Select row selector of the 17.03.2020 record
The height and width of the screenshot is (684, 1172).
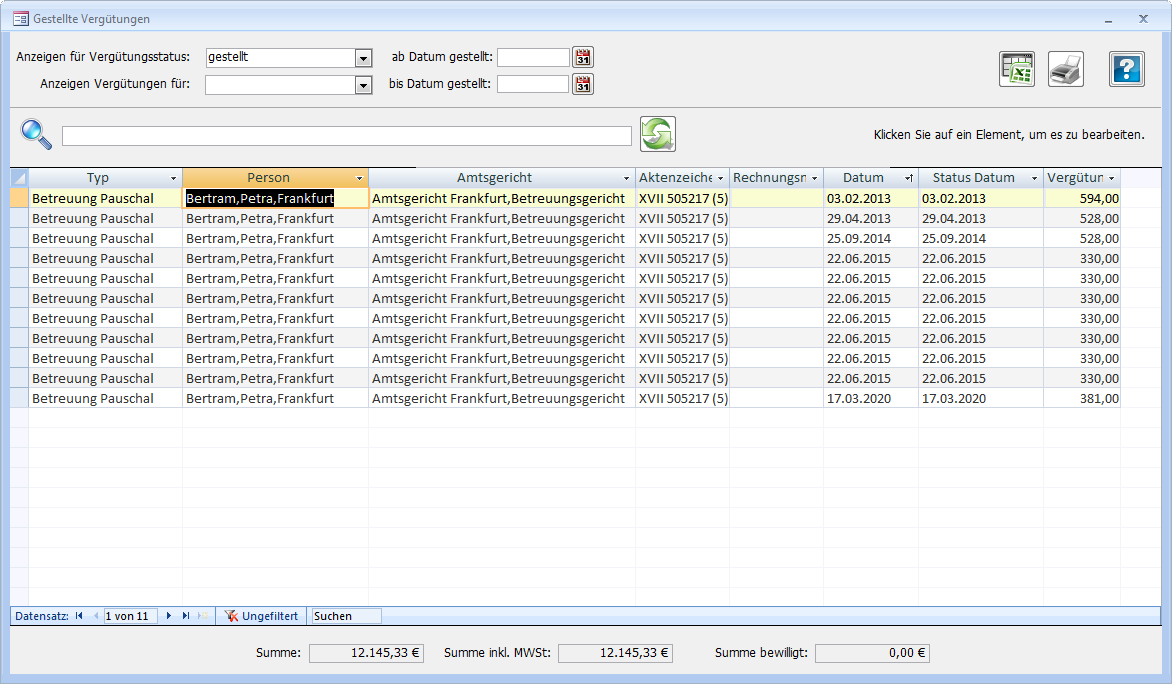[x=19, y=398]
